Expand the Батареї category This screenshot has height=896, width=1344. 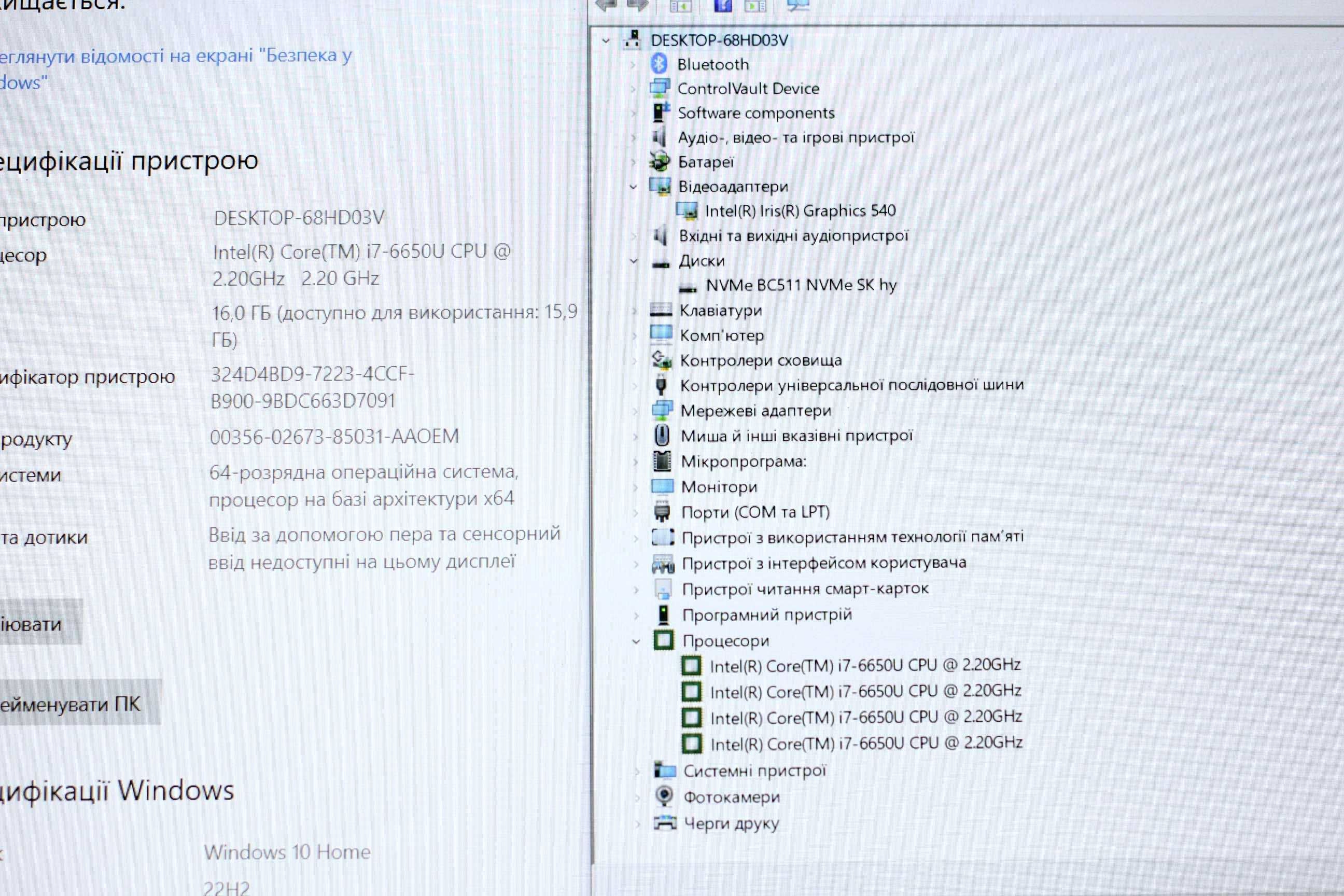(633, 162)
